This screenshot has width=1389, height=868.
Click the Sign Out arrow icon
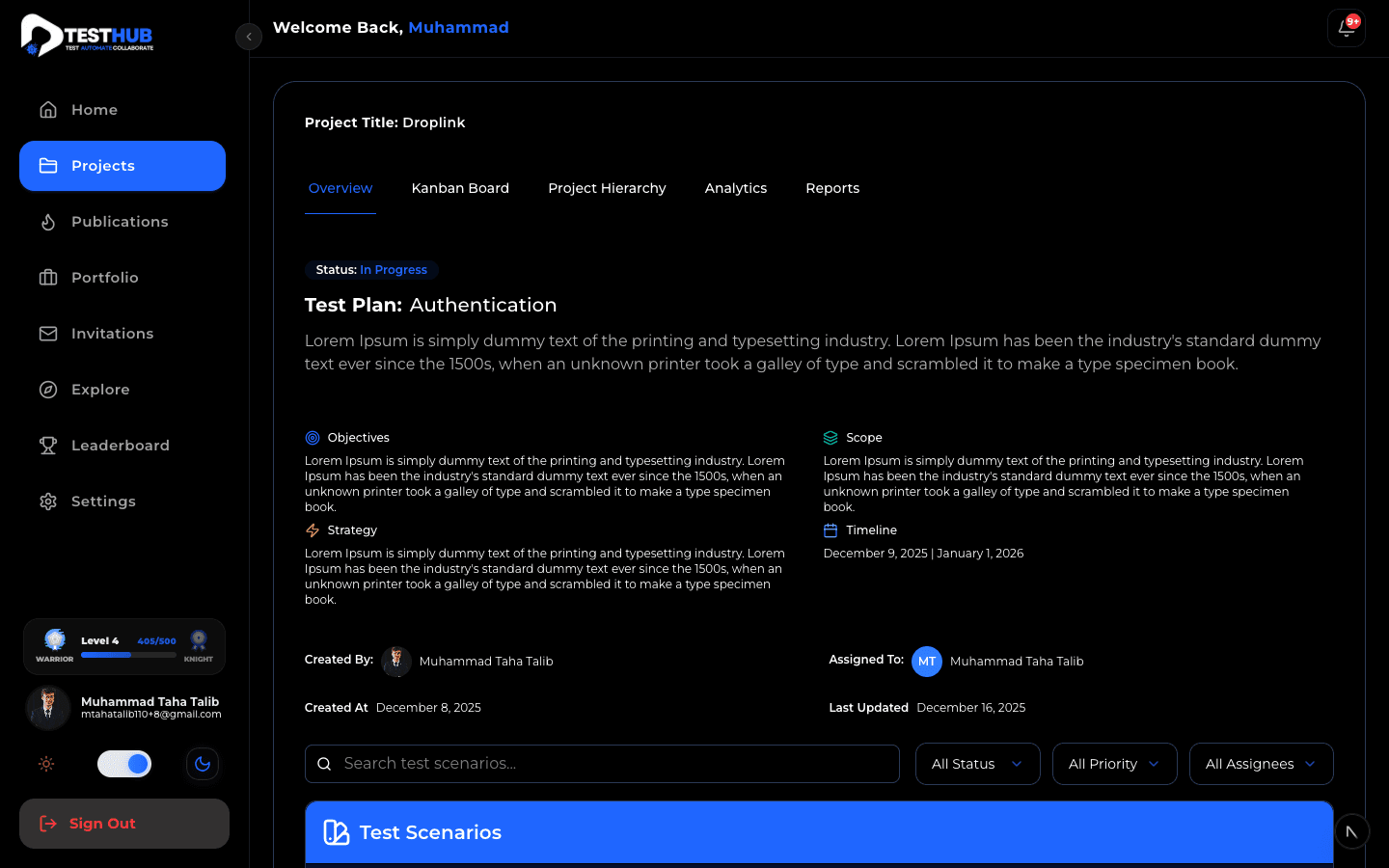click(48, 824)
